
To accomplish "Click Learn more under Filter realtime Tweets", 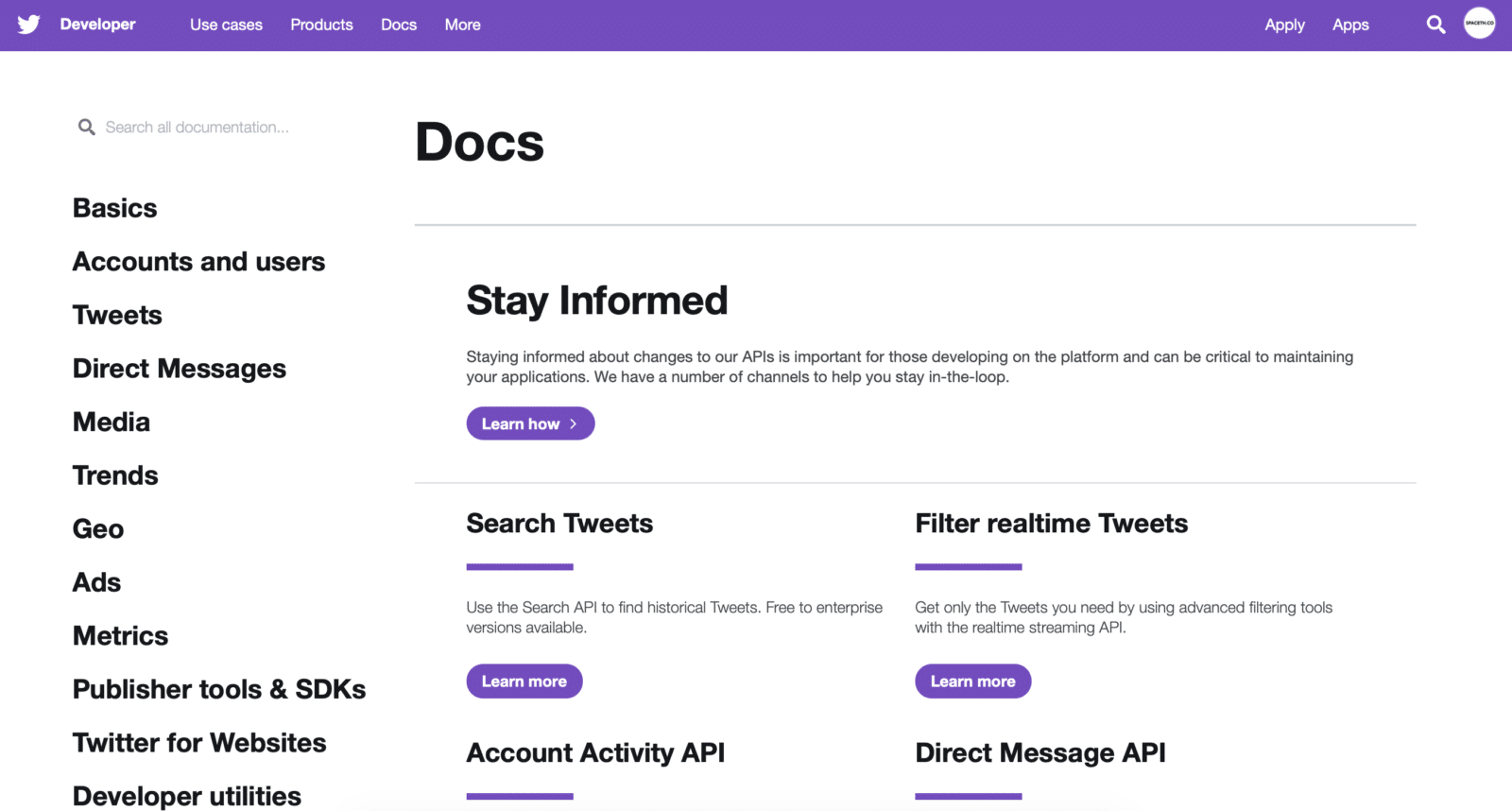I will click(x=972, y=681).
